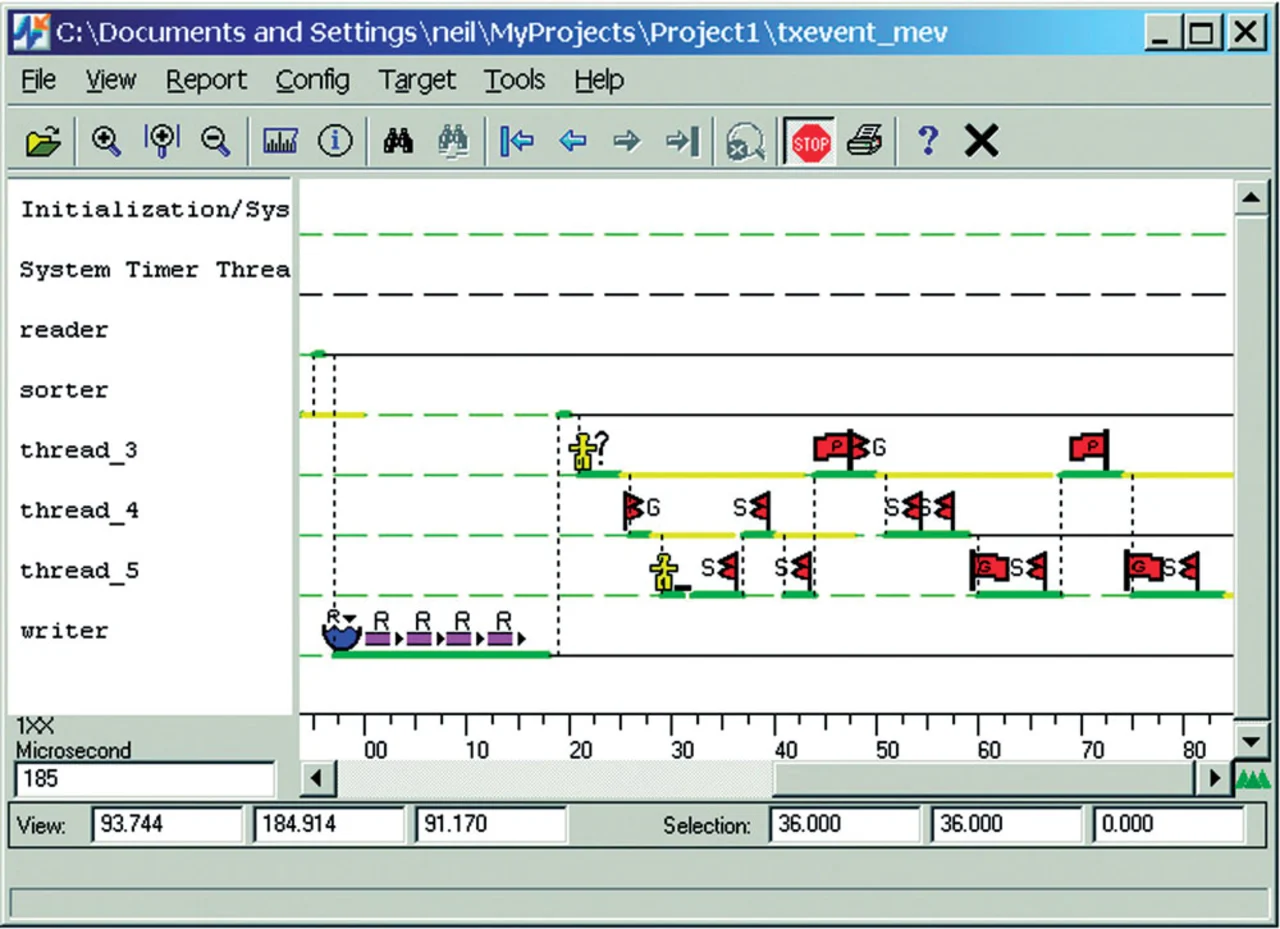
Task: Jump to first event arrow icon
Action: 517,142
